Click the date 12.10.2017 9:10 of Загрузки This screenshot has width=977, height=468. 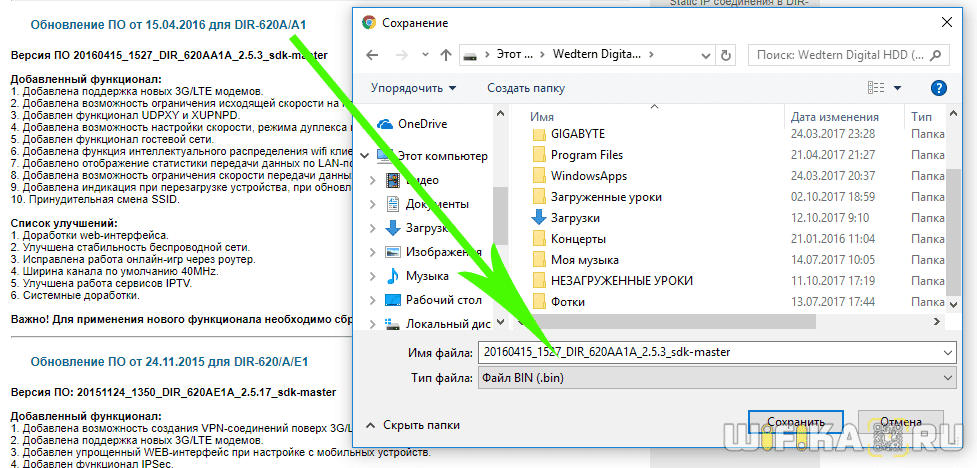(830, 218)
